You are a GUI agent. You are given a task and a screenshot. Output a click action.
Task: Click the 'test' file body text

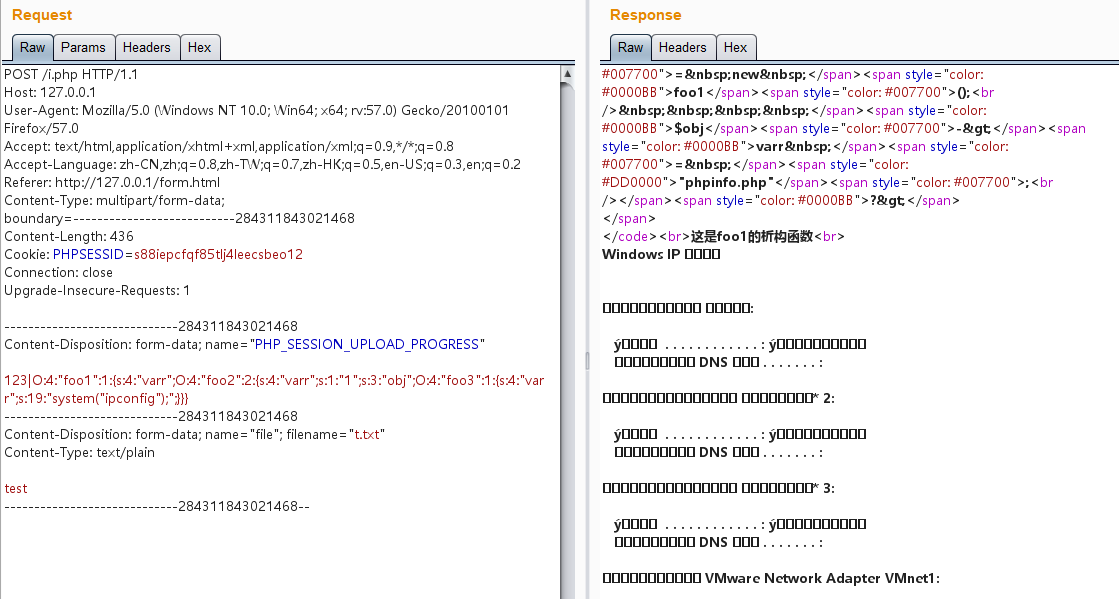(x=16, y=488)
